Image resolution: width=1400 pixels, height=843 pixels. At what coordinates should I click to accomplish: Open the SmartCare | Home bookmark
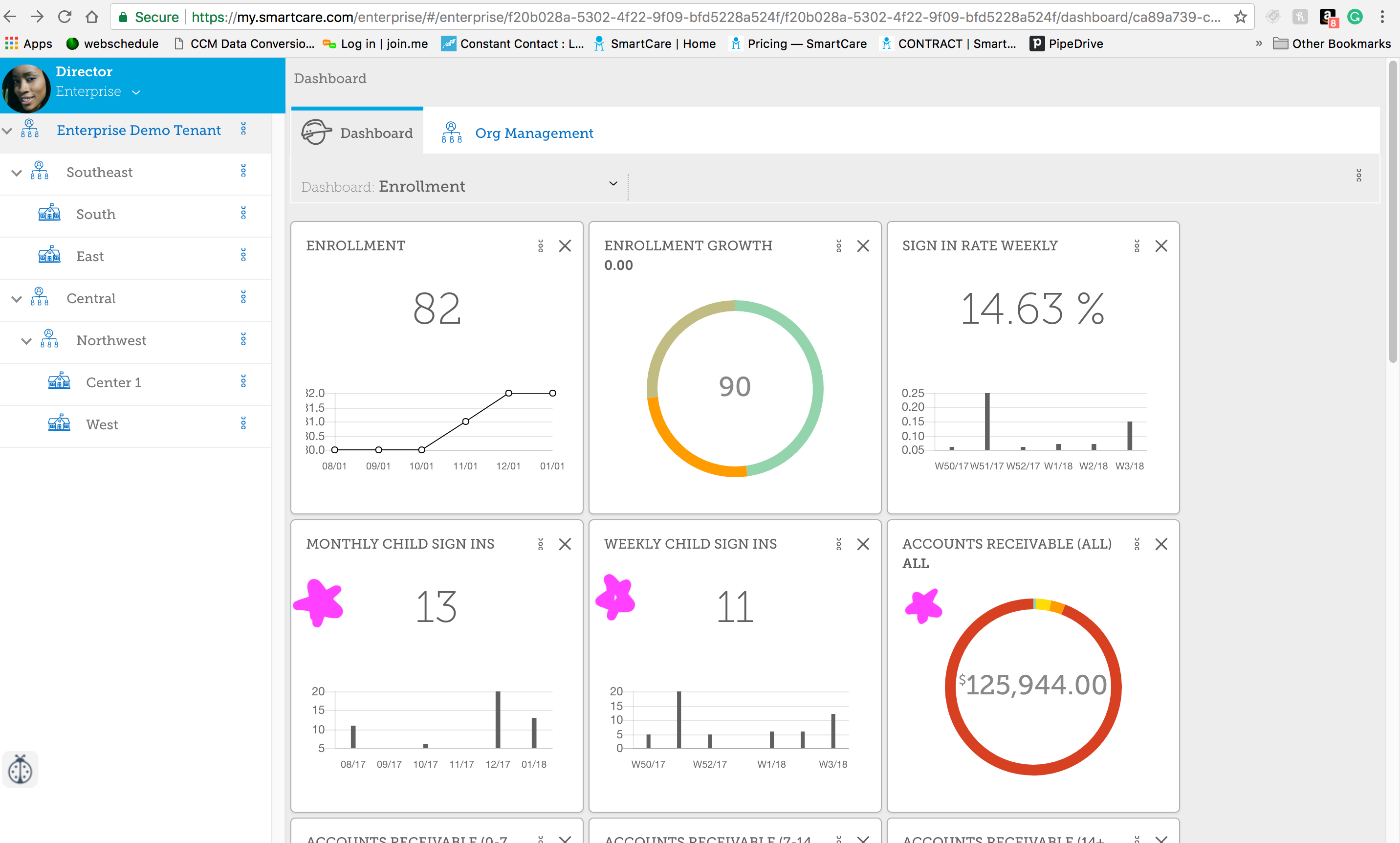click(655, 44)
